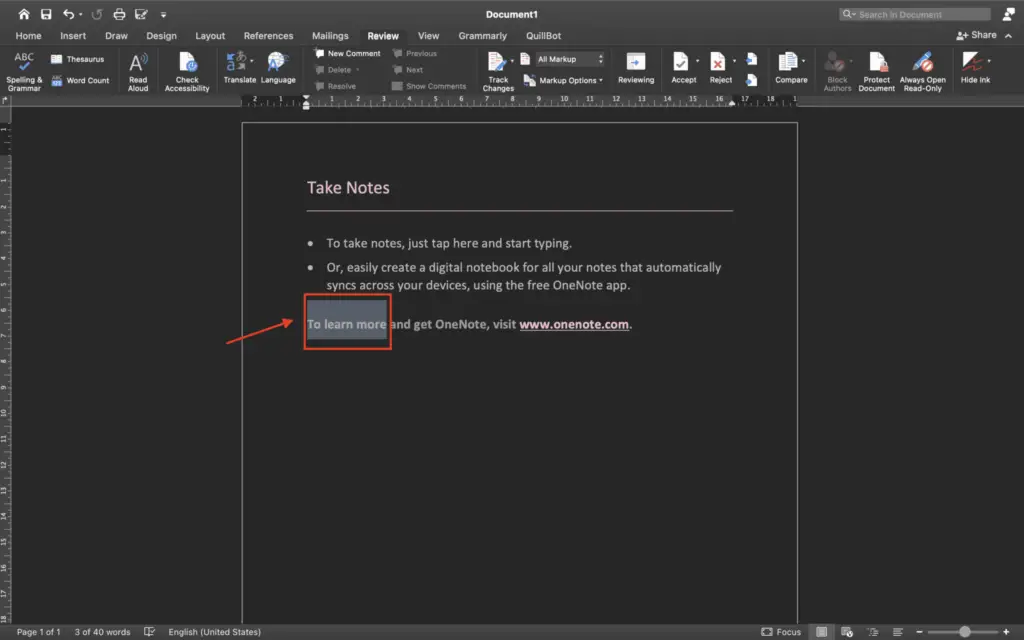Open the www.onenote.com link
The width and height of the screenshot is (1024, 640).
pos(574,325)
